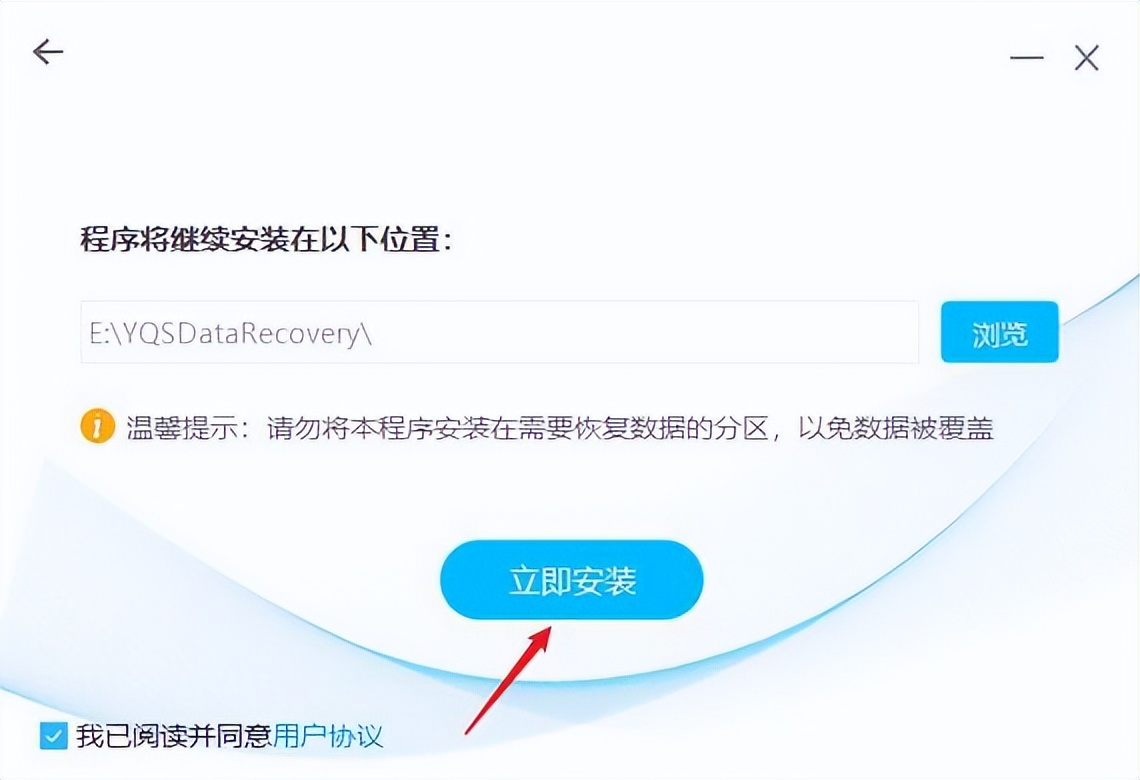This screenshot has height=780, width=1140.
Task: Close the installer with the X icon
Action: [x=1087, y=57]
